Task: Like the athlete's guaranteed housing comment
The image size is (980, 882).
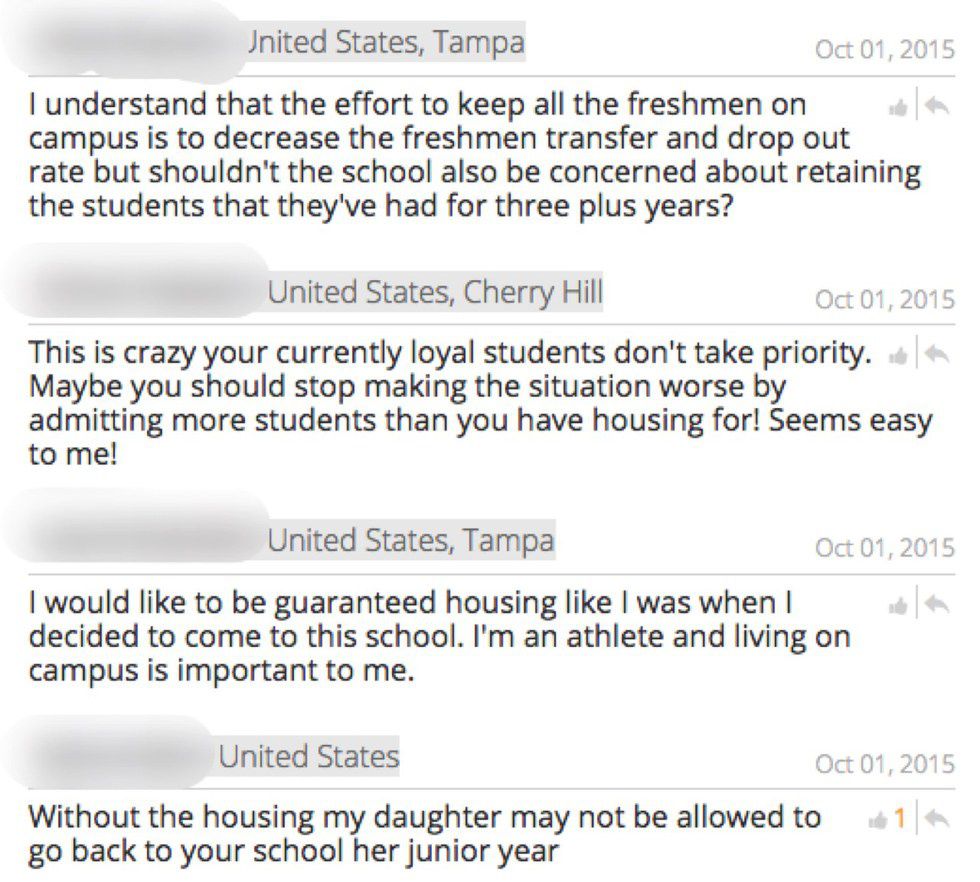Action: [x=897, y=604]
